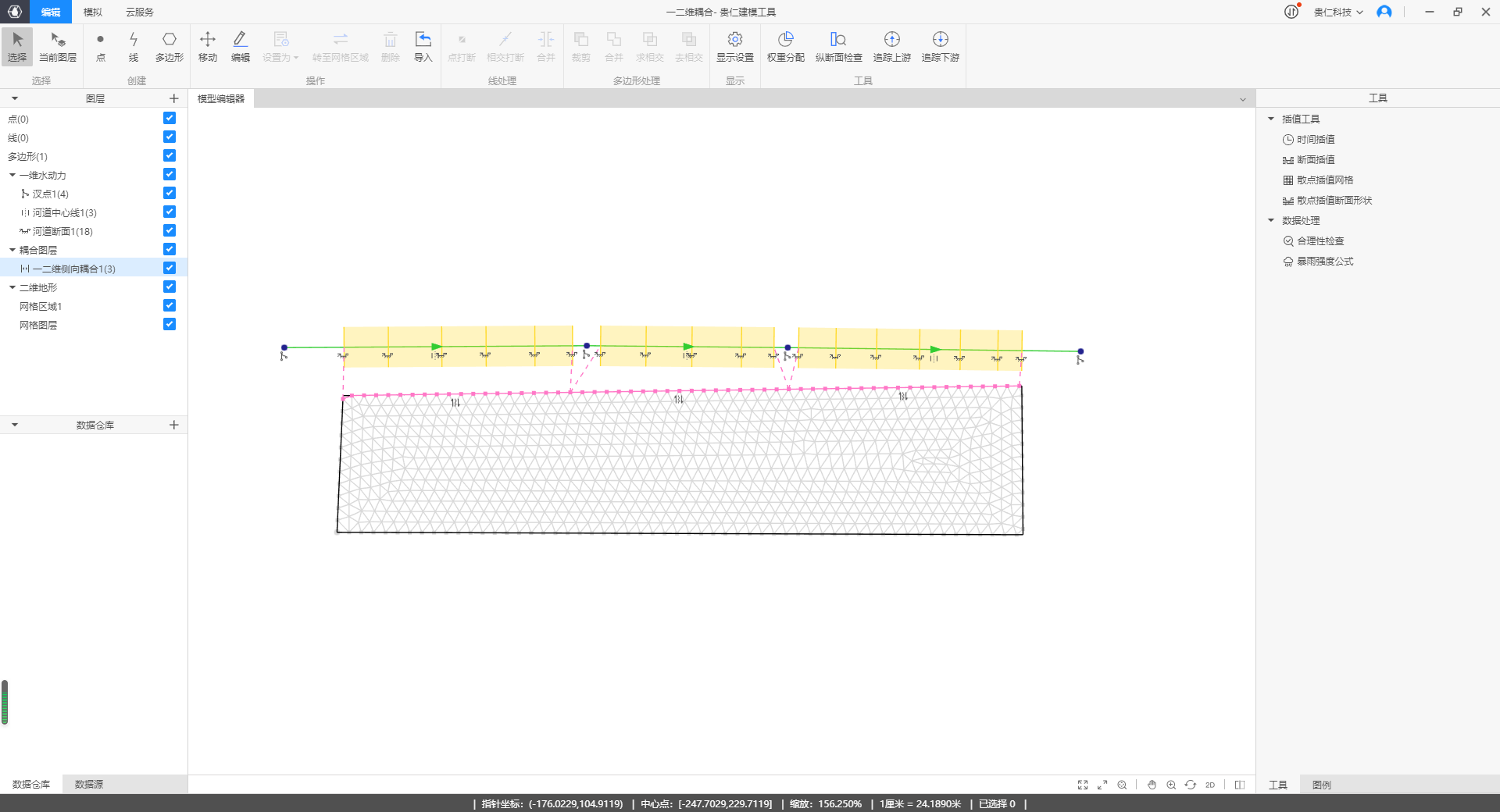Viewport: 1500px width, 812px height.
Task: Switch to the 模拟 ribbon tab
Action: tap(93, 12)
